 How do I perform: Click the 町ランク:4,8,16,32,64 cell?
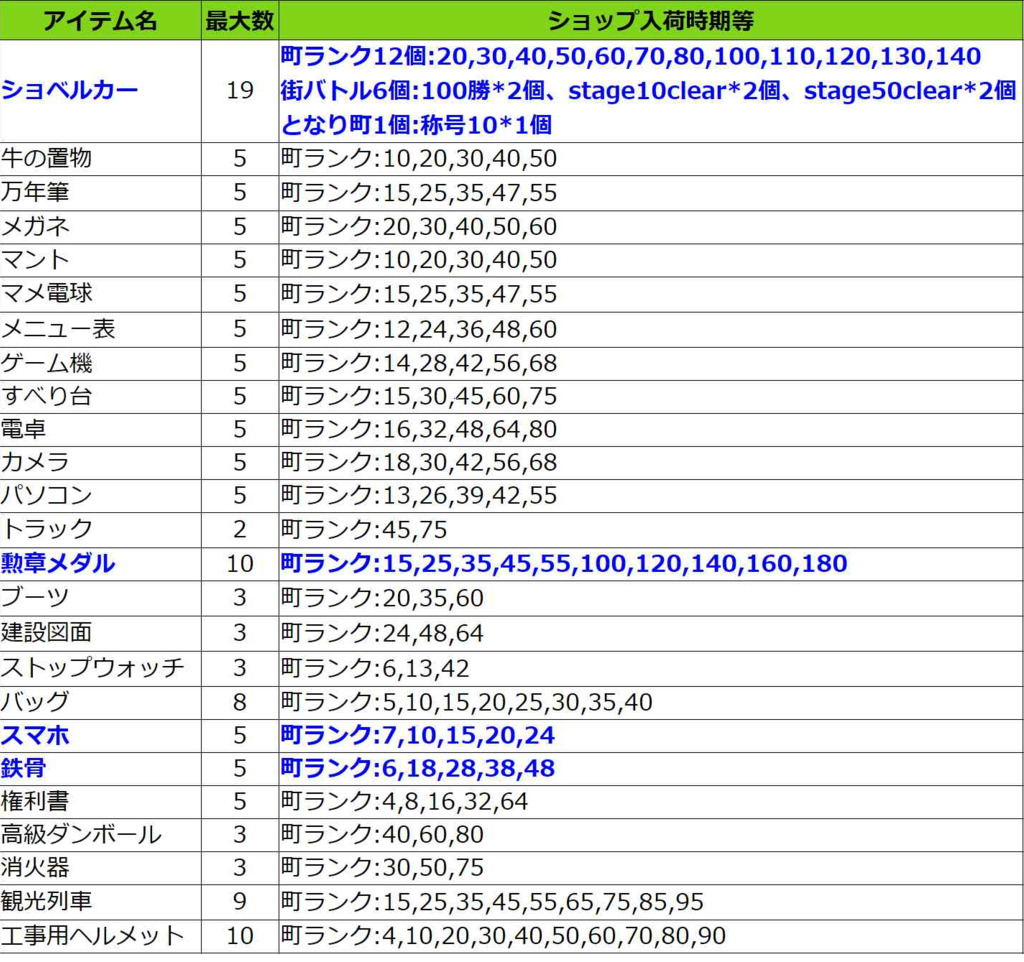(404, 802)
